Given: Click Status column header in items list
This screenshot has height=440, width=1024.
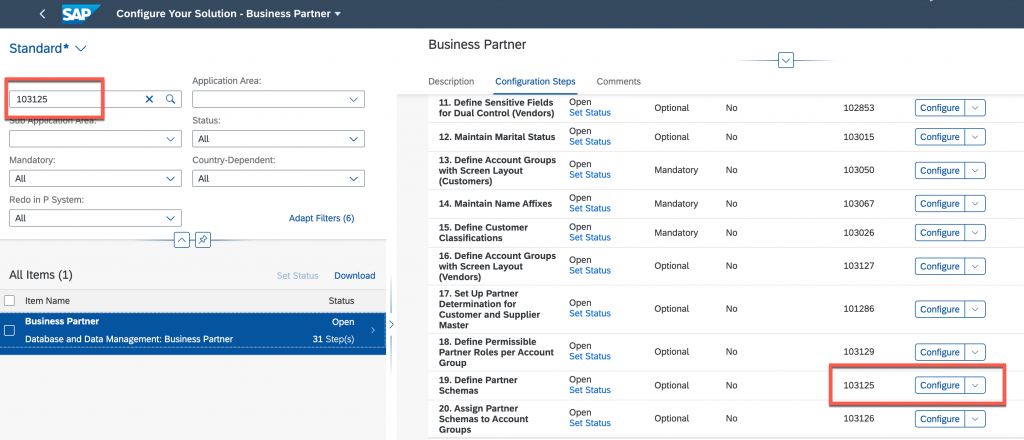Looking at the screenshot, I should (x=341, y=301).
